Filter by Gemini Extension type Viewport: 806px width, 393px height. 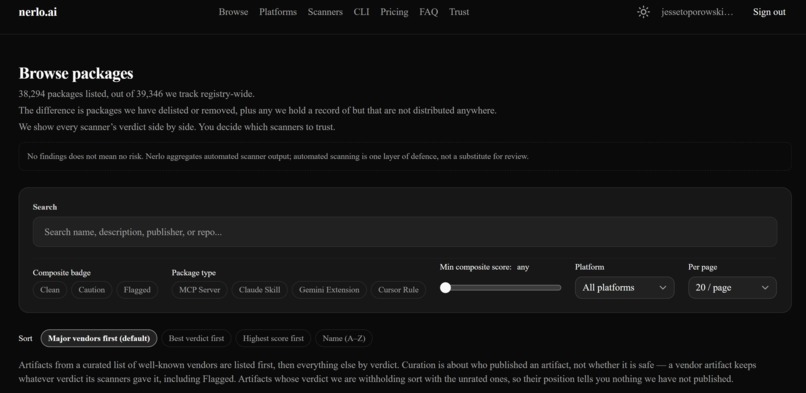coord(329,290)
